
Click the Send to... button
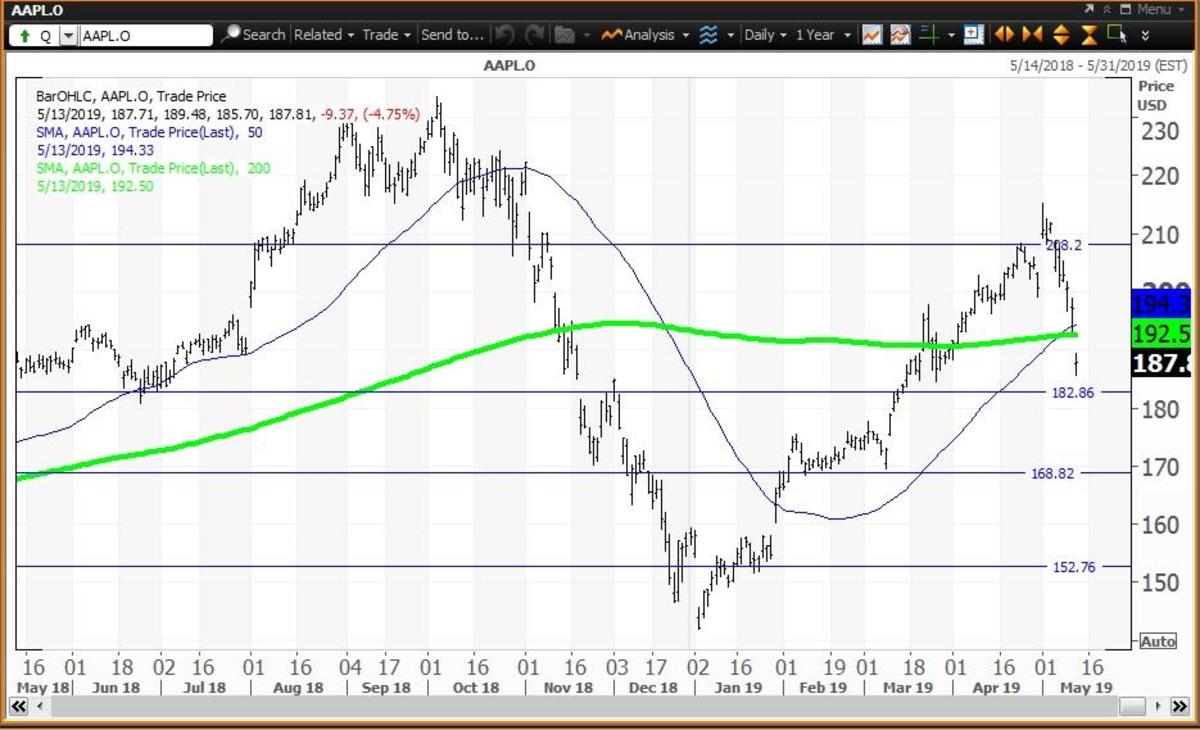pos(452,35)
